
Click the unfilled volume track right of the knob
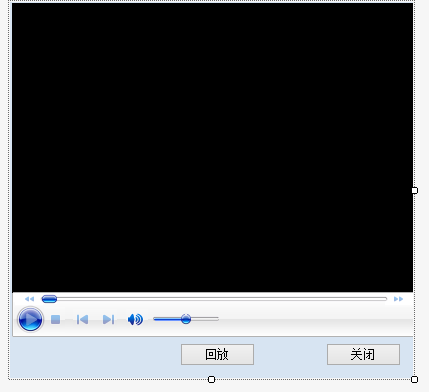point(205,319)
